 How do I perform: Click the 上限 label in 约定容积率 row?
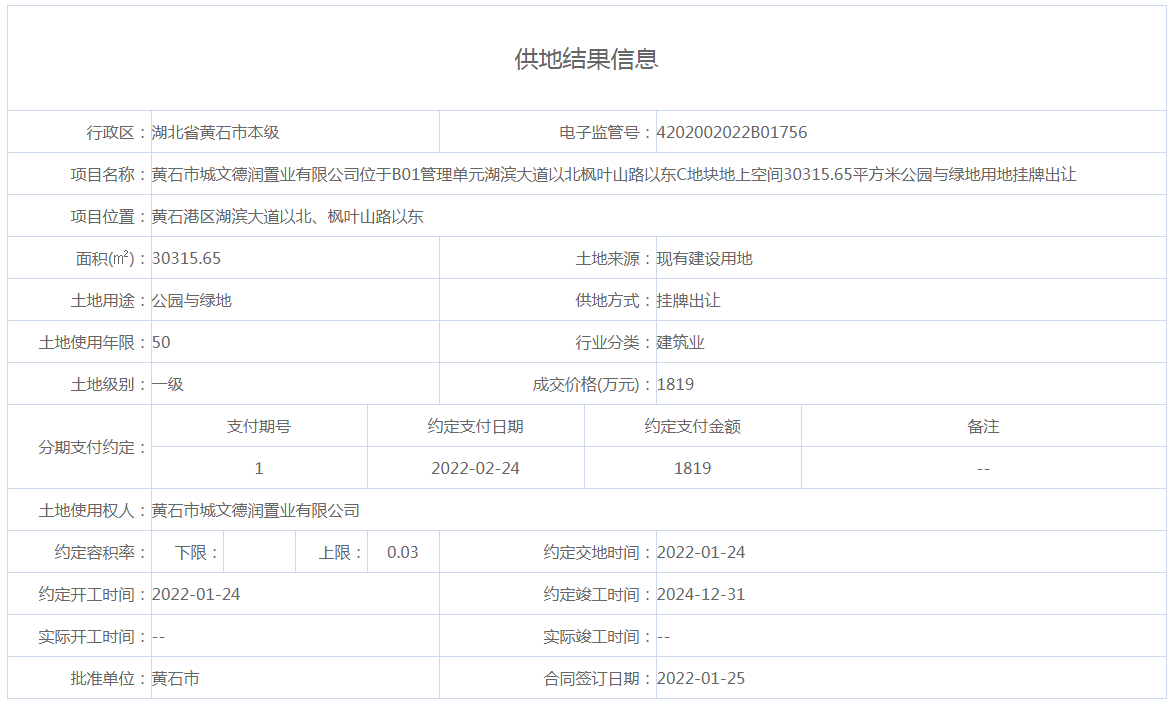341,552
